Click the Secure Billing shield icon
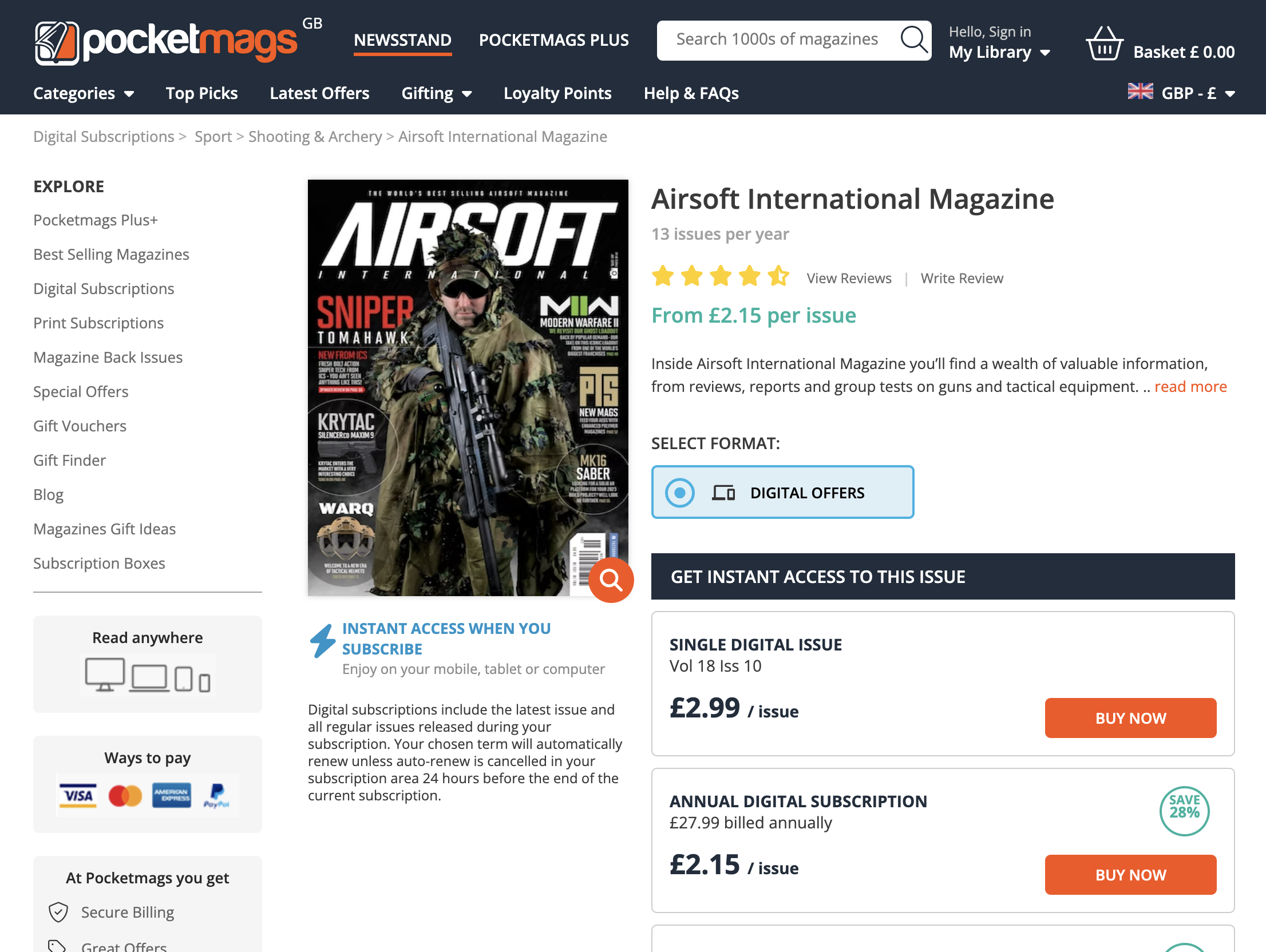The width and height of the screenshot is (1266, 952). click(x=58, y=912)
